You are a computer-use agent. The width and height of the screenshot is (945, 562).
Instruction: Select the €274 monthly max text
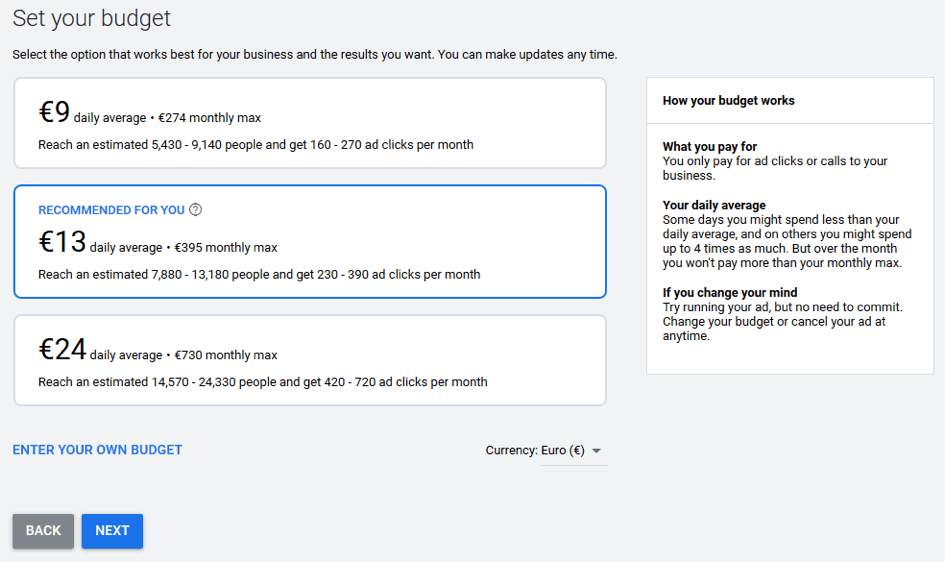(209, 117)
